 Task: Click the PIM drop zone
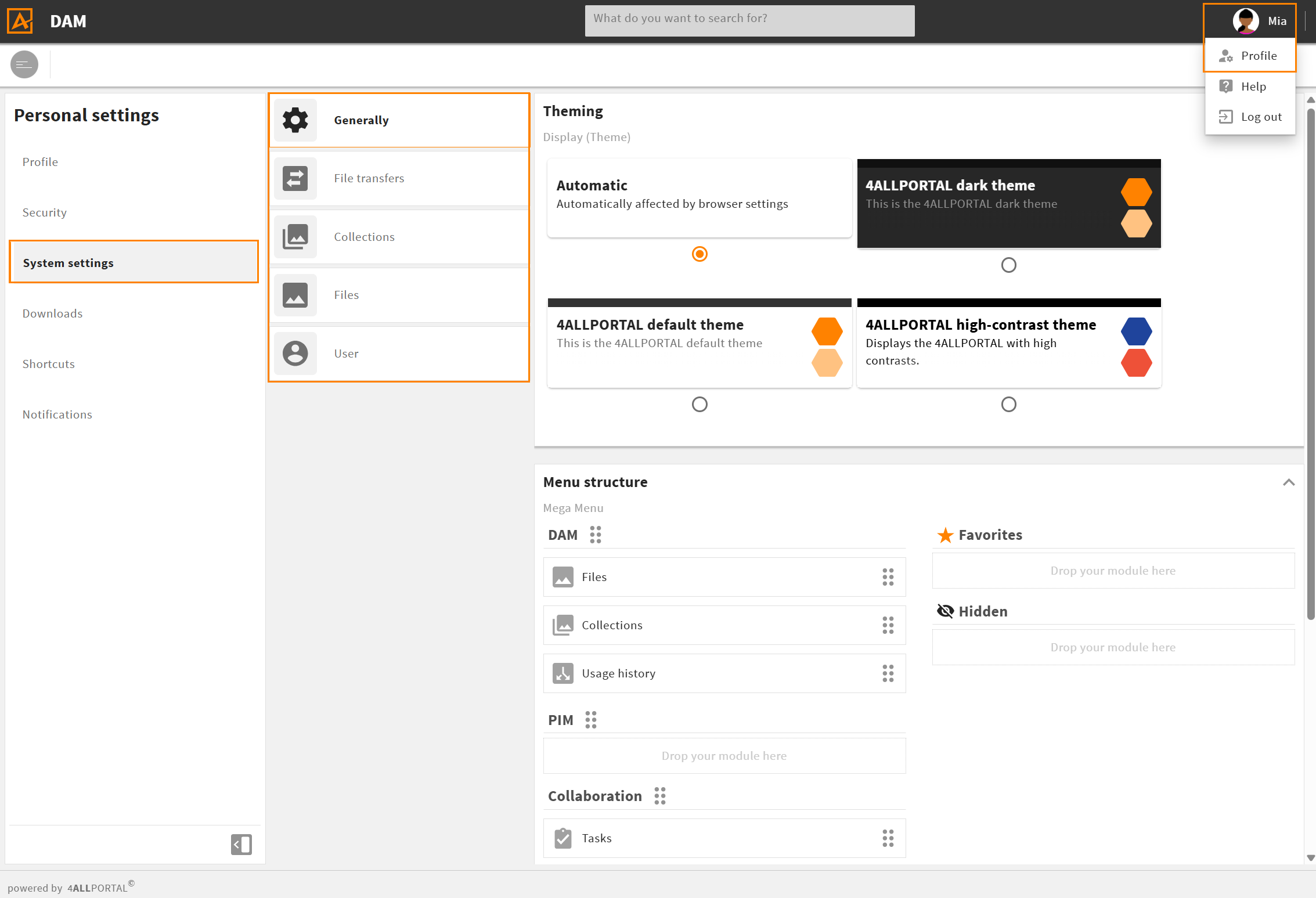(x=724, y=756)
